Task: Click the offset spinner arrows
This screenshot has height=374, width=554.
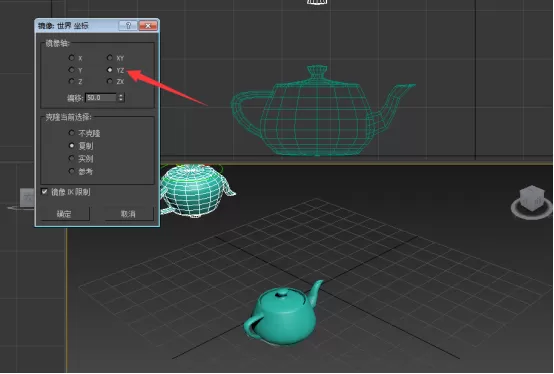Action: (x=121, y=97)
